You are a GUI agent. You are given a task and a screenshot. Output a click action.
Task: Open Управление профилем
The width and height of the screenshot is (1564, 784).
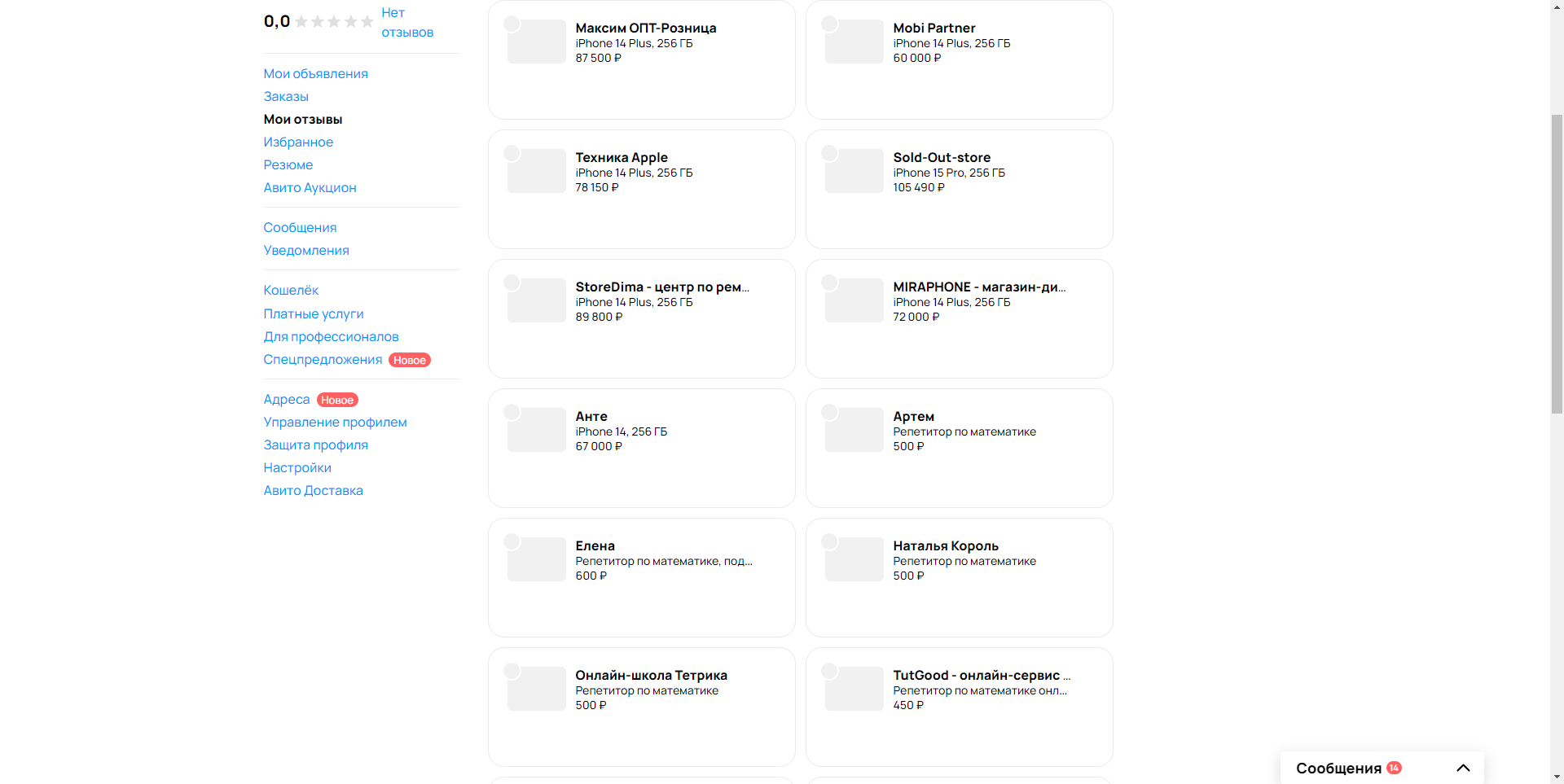tap(335, 423)
